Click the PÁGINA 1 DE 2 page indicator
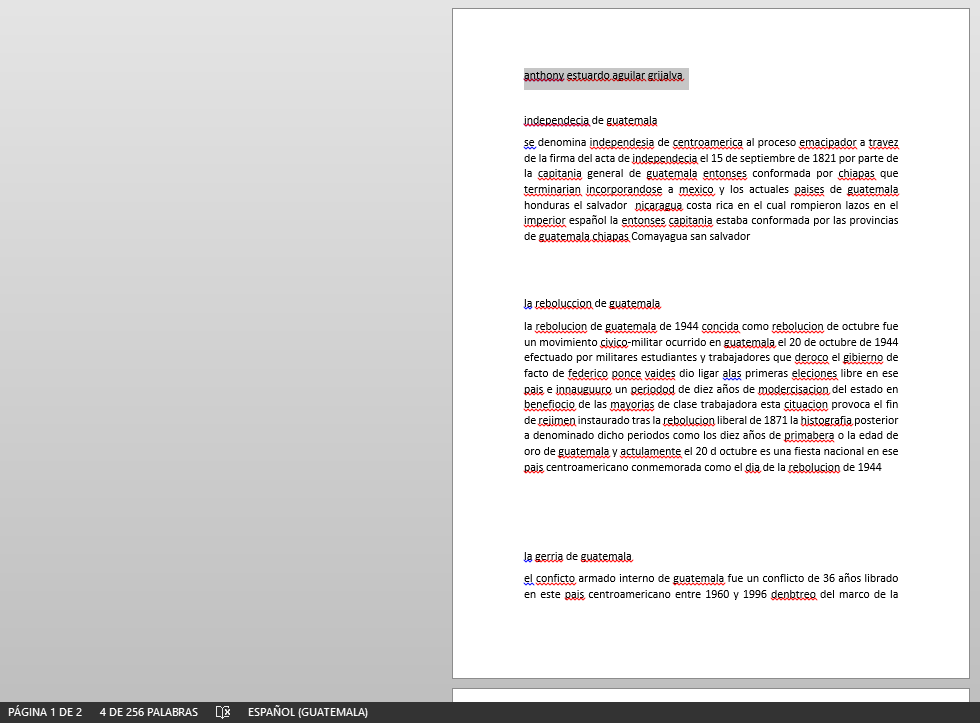This screenshot has width=980, height=723. point(45,712)
